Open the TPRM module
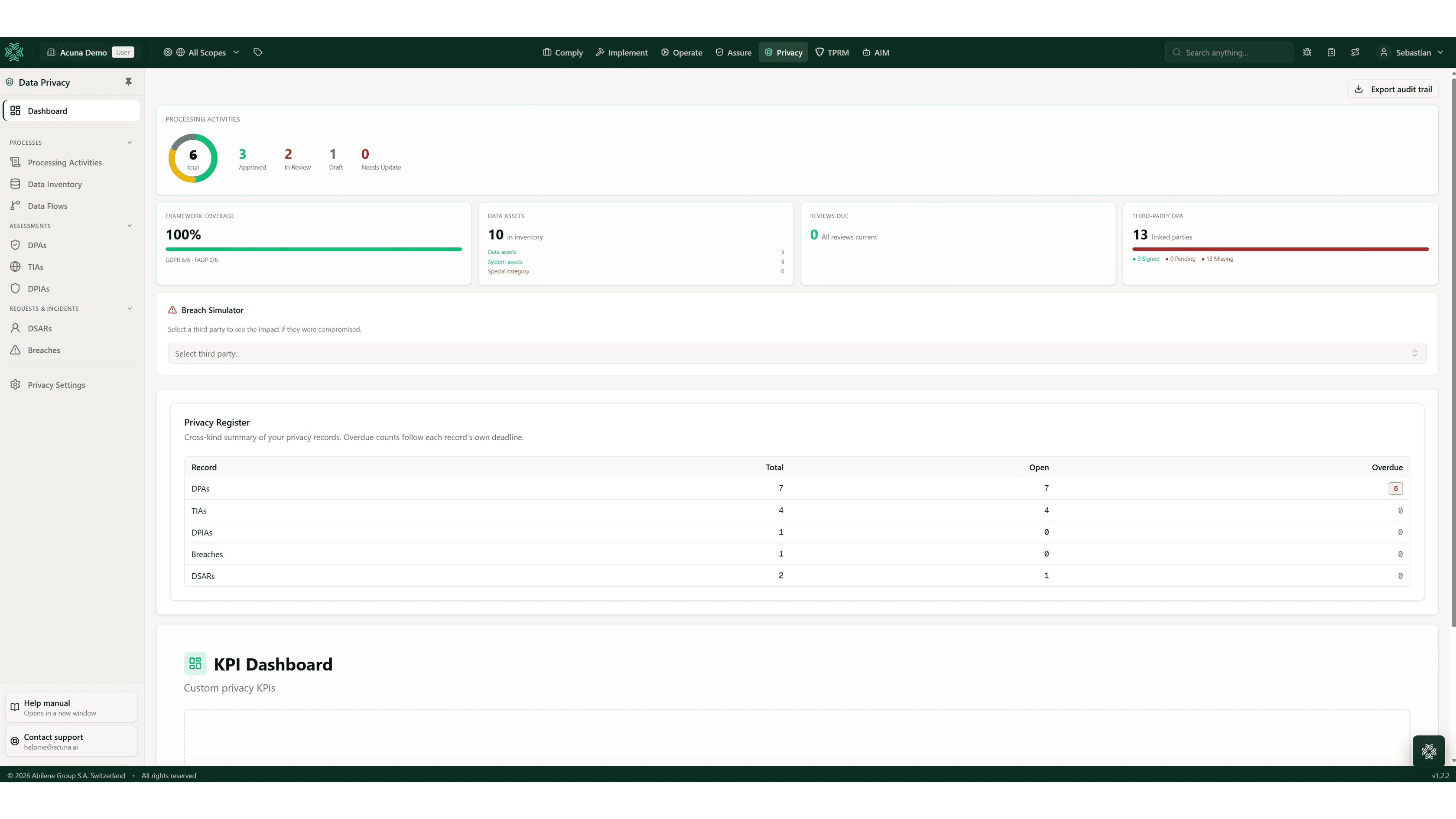The image size is (1456, 819). [832, 52]
